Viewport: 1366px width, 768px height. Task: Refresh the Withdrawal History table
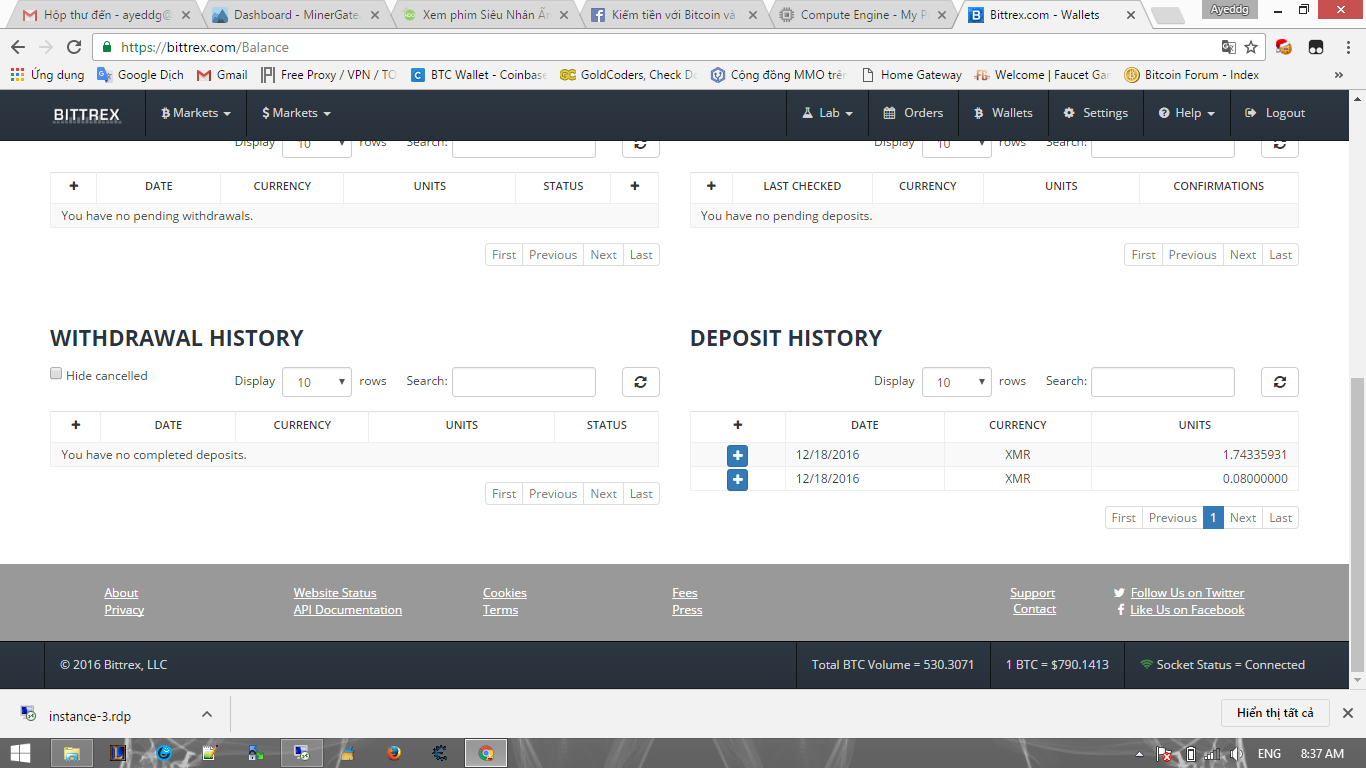click(641, 381)
